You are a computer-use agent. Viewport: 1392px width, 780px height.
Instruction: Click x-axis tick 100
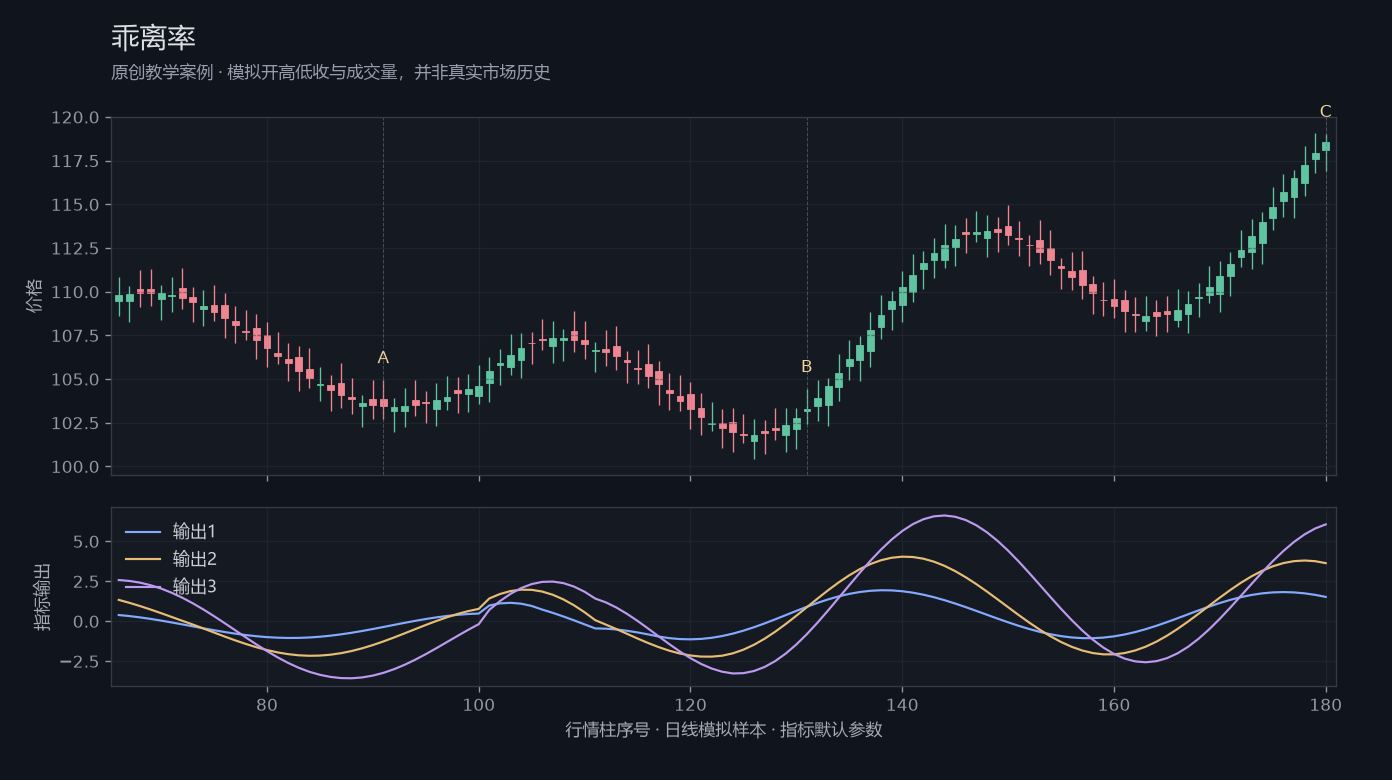pyautogui.click(x=479, y=704)
